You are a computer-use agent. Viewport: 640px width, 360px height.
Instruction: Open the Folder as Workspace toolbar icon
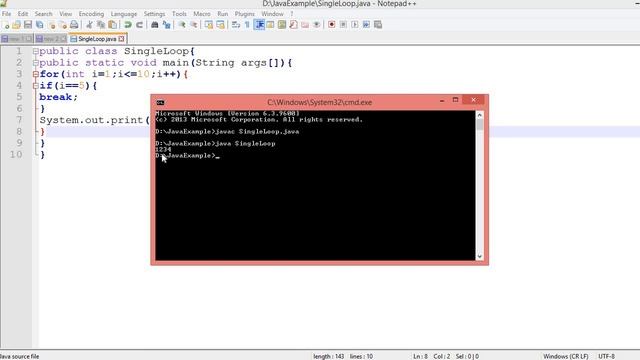(305, 25)
